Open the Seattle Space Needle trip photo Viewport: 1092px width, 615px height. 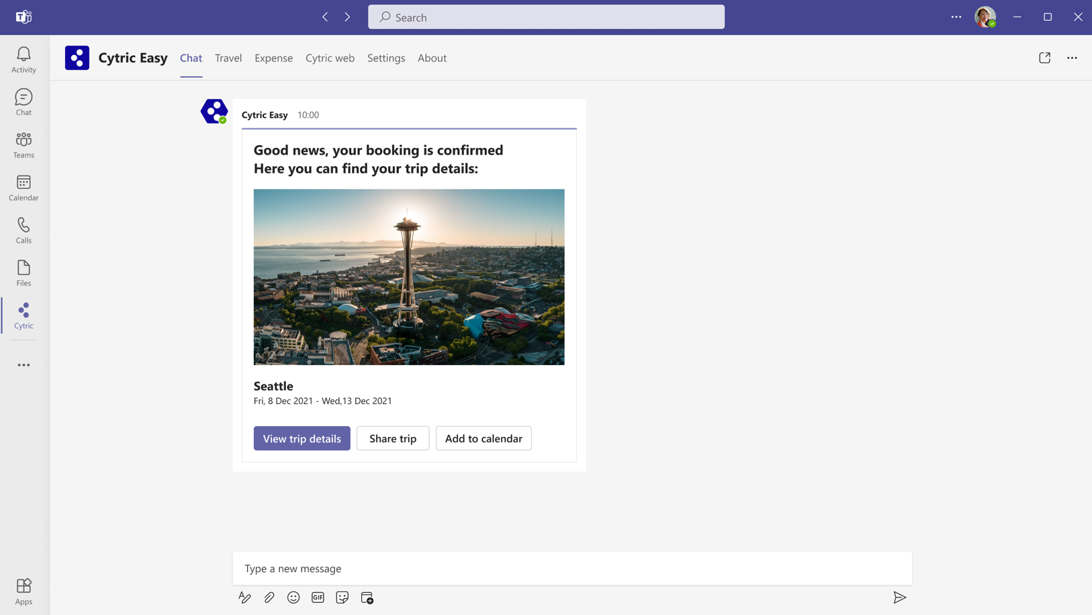pos(409,277)
